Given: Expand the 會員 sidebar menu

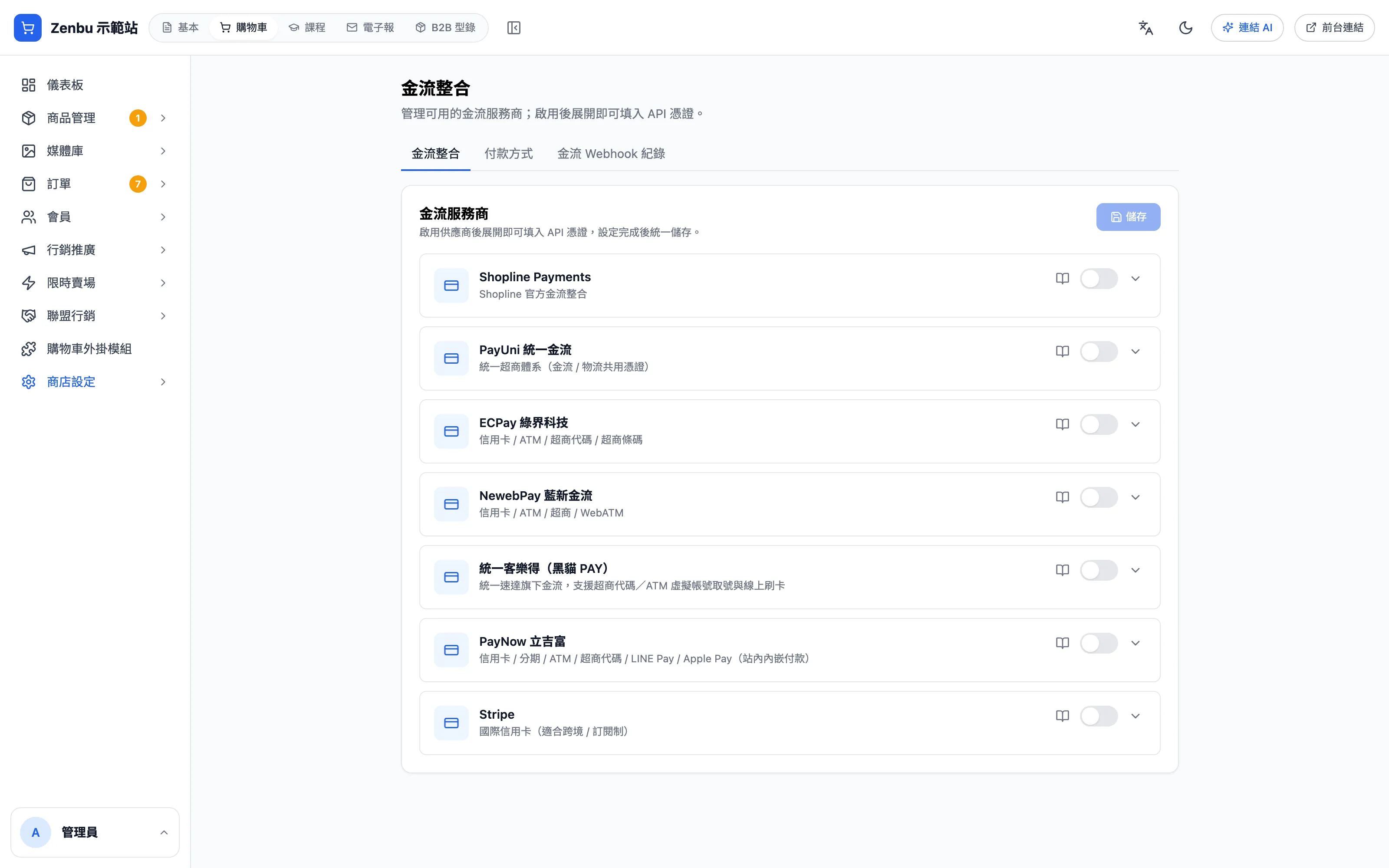Looking at the screenshot, I should coord(95,217).
